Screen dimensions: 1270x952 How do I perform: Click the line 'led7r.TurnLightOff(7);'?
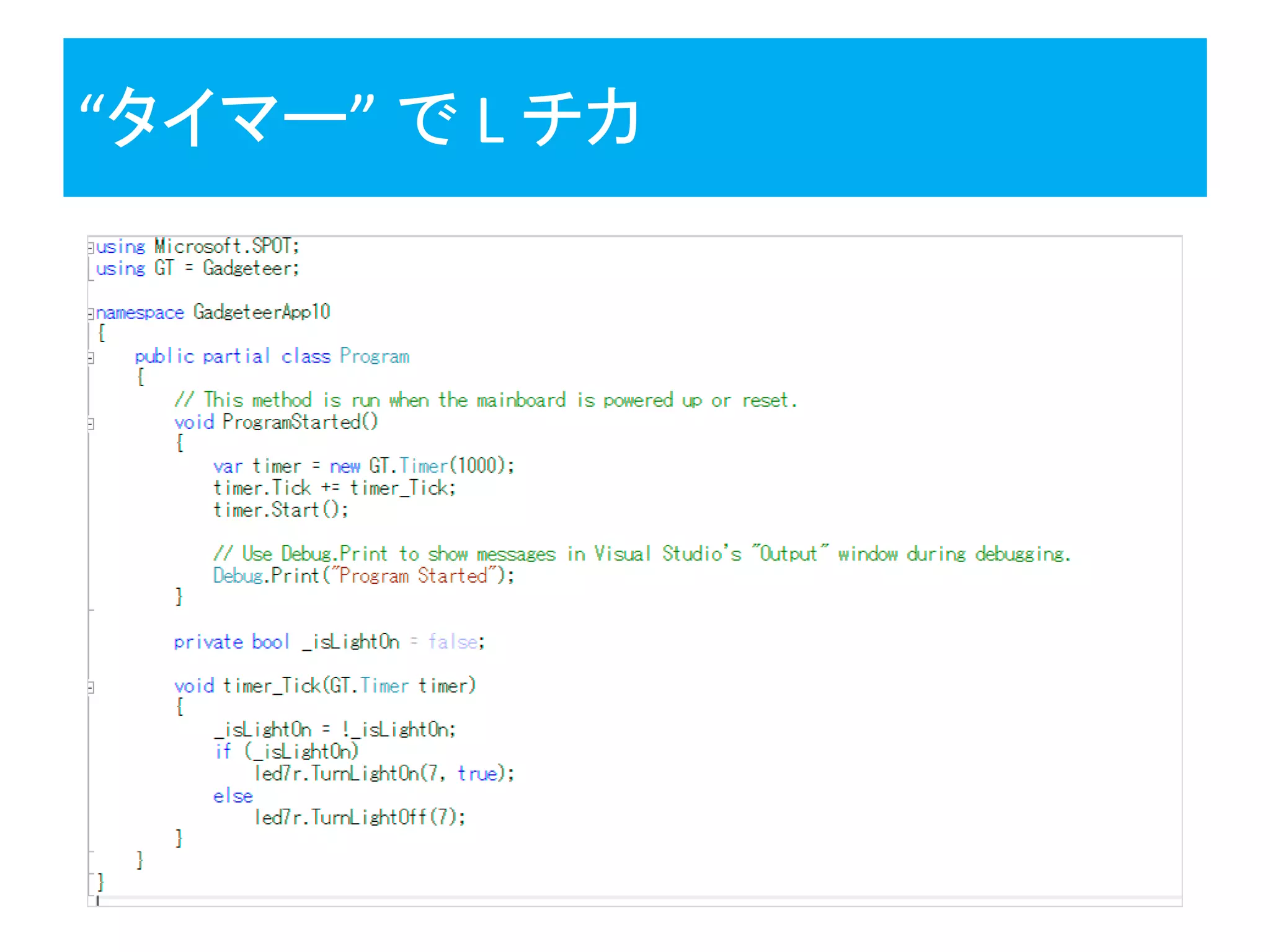360,818
